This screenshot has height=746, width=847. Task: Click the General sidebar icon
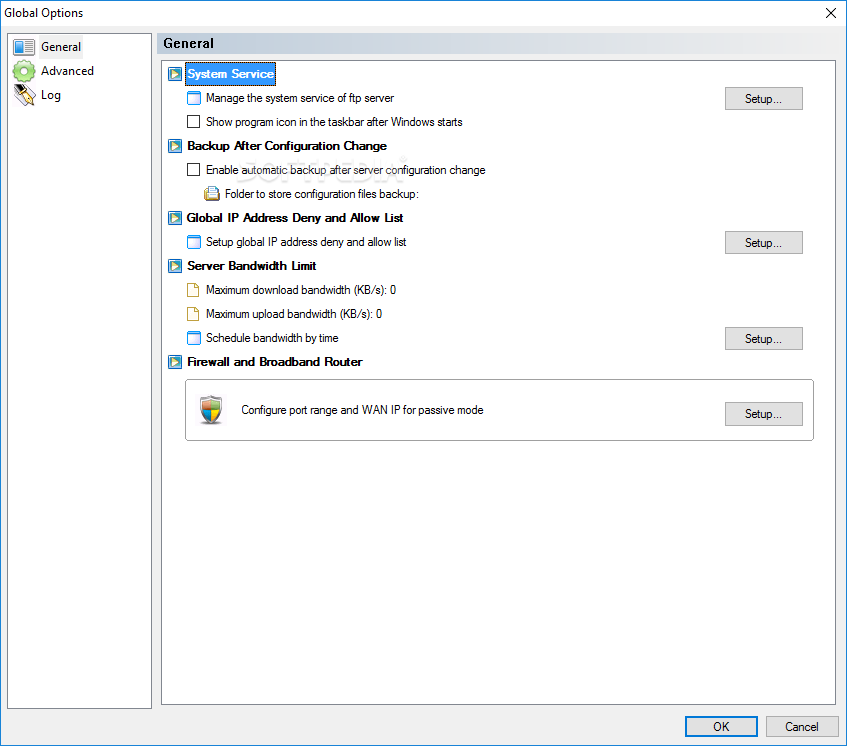coord(24,47)
